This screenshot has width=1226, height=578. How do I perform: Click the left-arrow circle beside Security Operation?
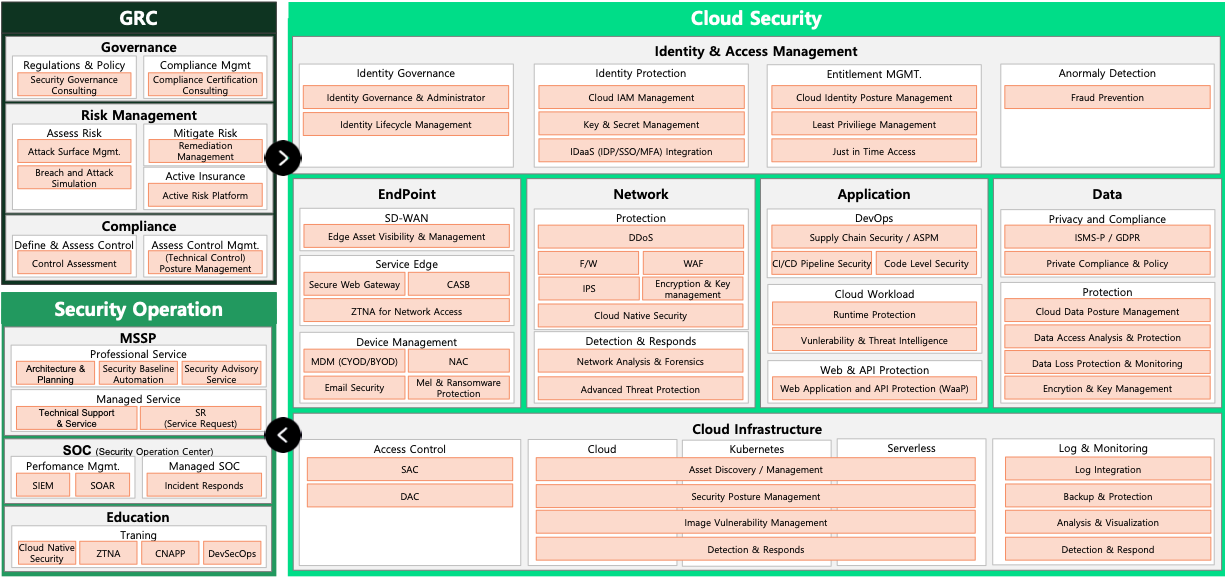(283, 435)
